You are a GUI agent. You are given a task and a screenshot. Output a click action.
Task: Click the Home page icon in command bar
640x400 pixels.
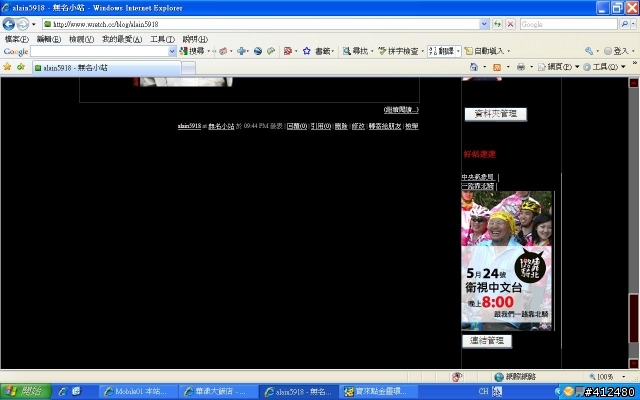click(x=473, y=67)
